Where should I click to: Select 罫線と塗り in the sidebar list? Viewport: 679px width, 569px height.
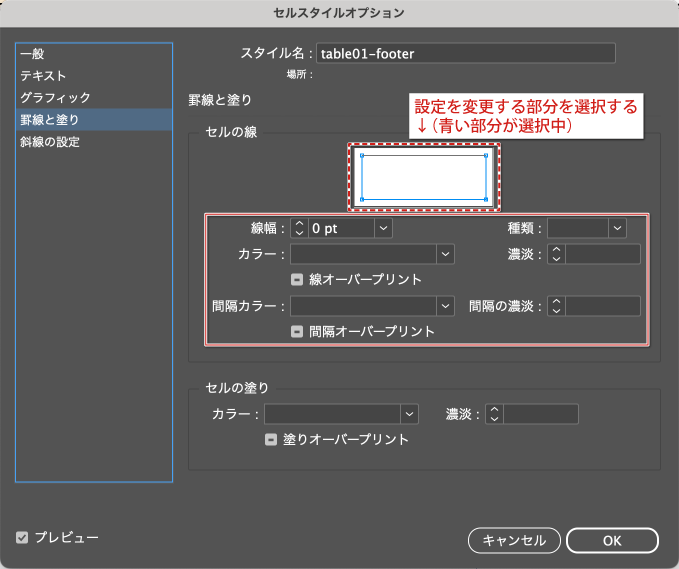(x=50, y=120)
